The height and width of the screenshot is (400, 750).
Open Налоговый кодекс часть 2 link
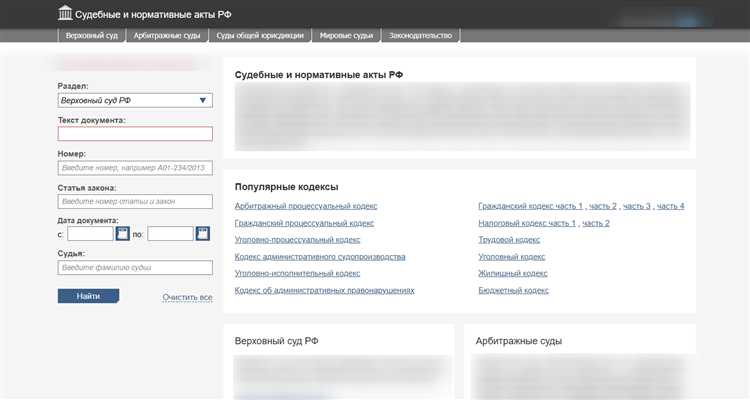[x=596, y=223]
